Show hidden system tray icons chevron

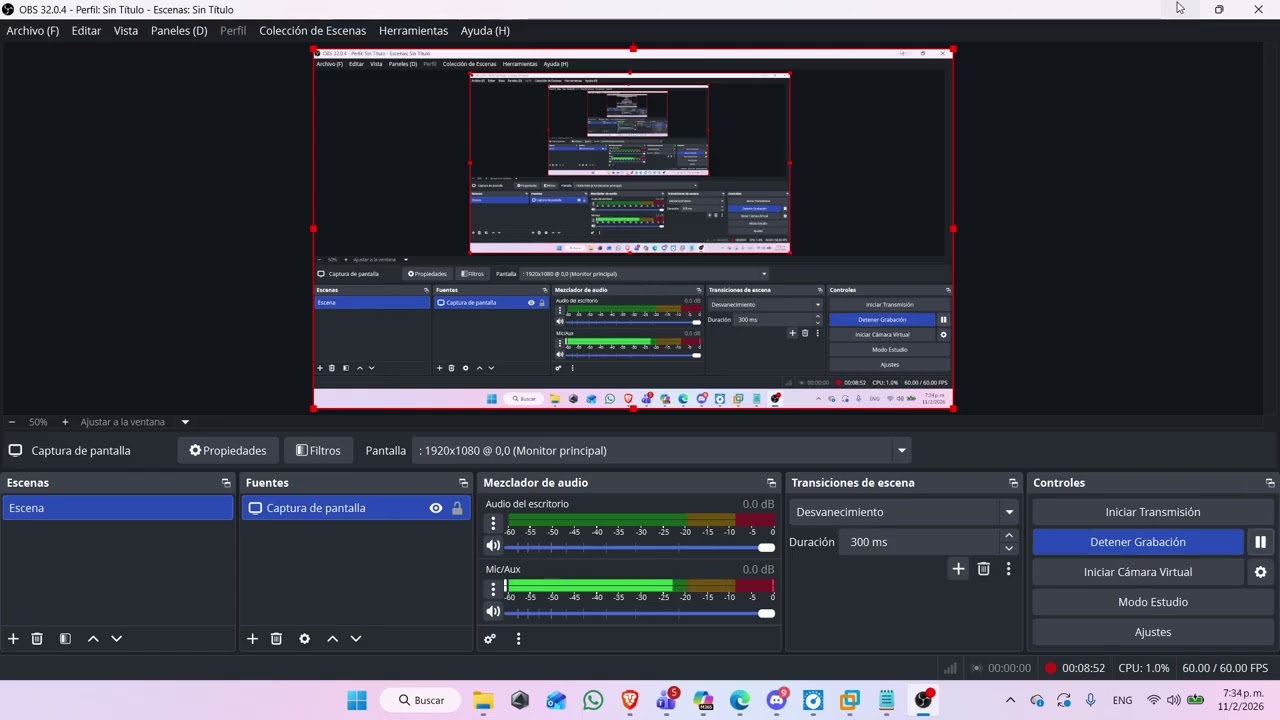(x=1010, y=700)
